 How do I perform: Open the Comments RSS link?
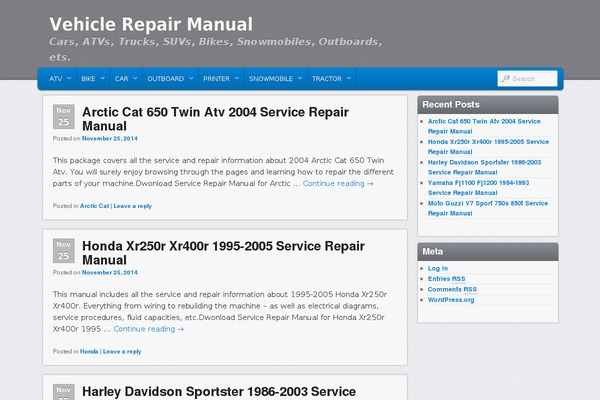pyautogui.click(x=452, y=289)
